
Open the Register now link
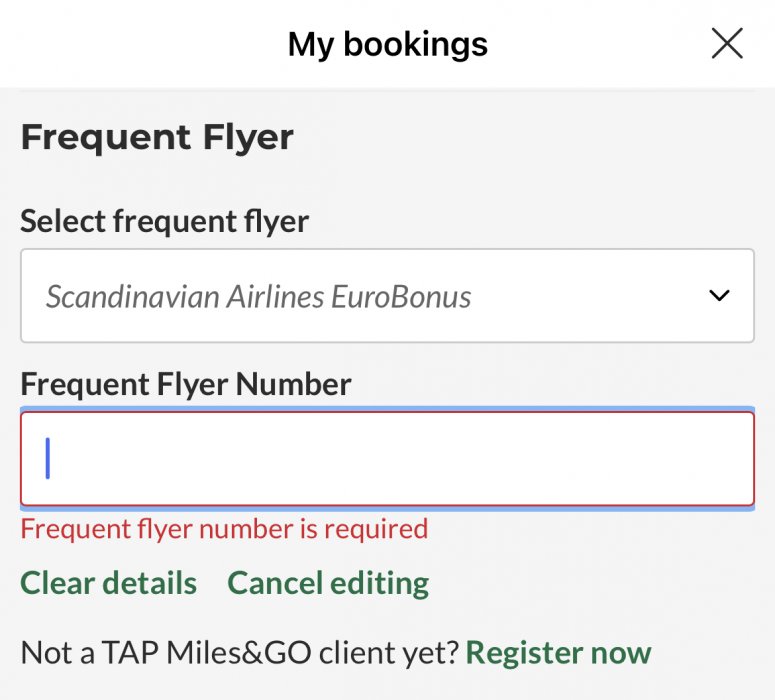coord(558,653)
